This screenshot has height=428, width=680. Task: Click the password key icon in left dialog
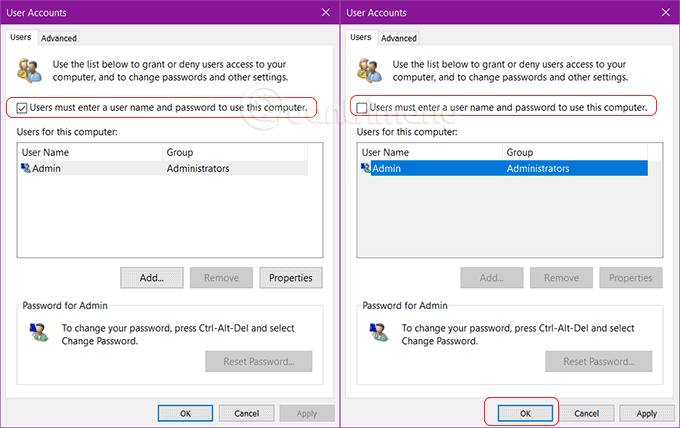tap(41, 333)
